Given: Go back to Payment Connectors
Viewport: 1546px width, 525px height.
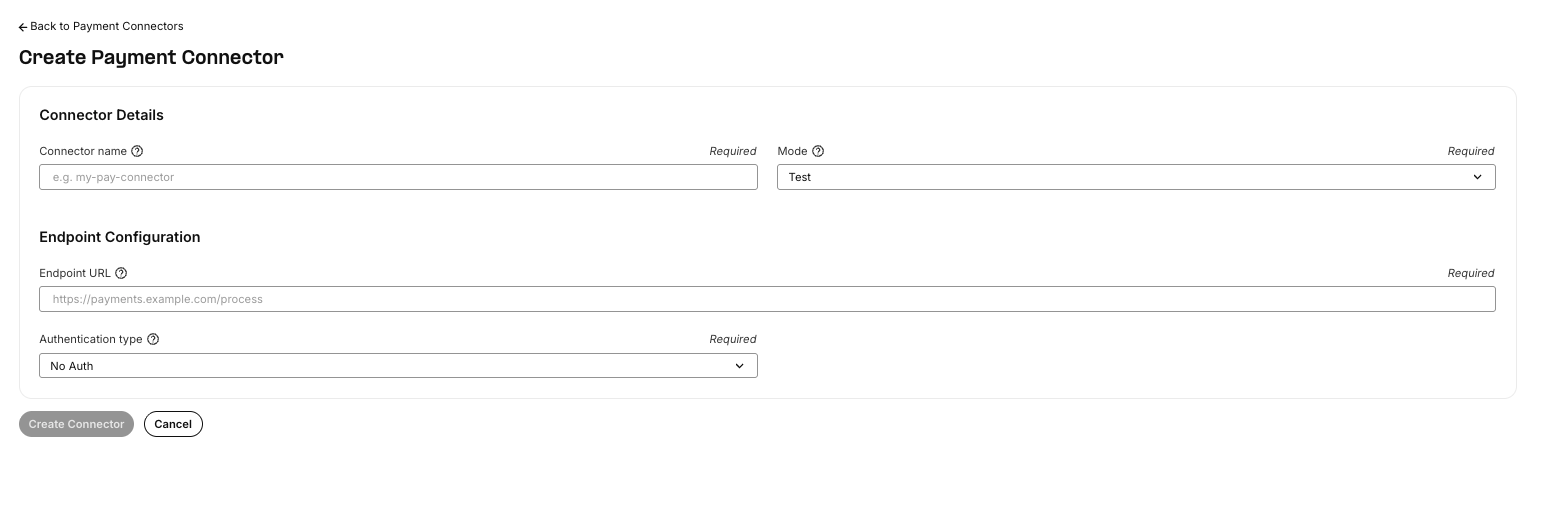Looking at the screenshot, I should pyautogui.click(x=101, y=26).
